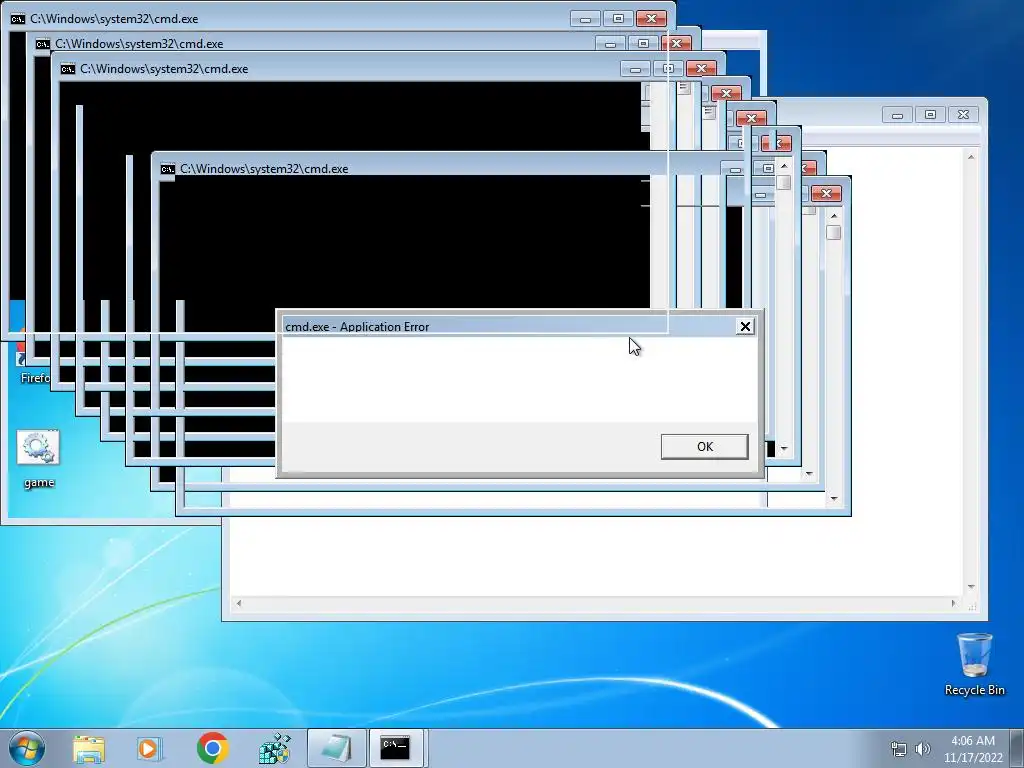Image resolution: width=1024 pixels, height=768 pixels.
Task: Minimize the second cascaded cmd window
Action: [x=610, y=44]
